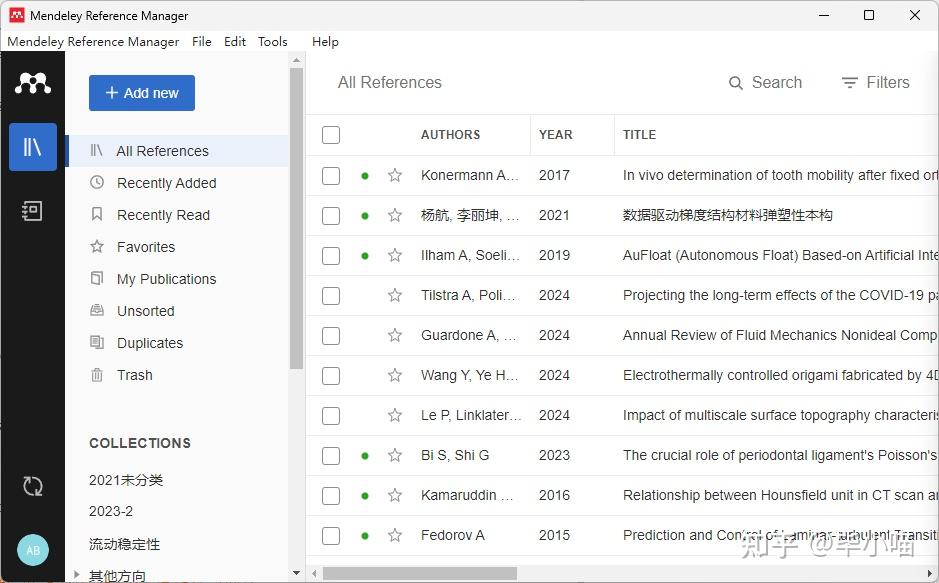Click the horizontal scrollbar thumb of the table

[420, 573]
